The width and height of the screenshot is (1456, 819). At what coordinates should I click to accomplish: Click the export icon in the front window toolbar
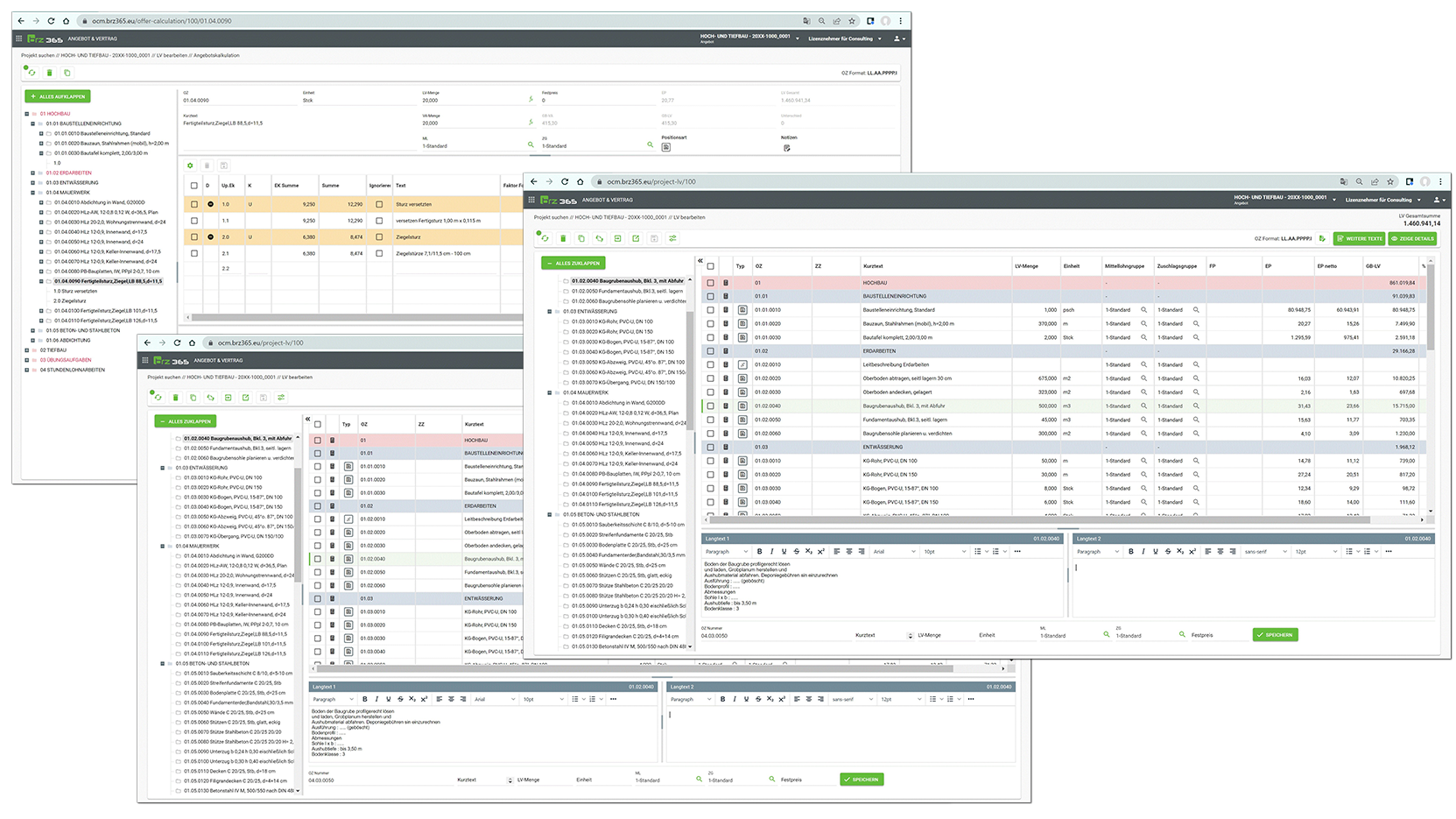point(636,238)
